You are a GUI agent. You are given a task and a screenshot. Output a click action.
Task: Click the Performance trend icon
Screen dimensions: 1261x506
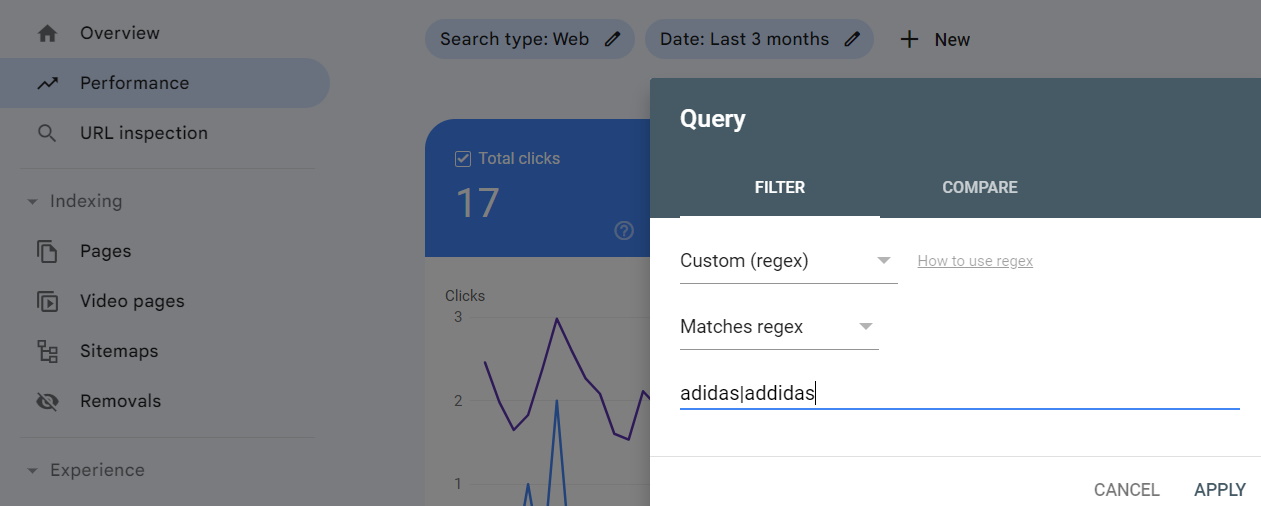click(x=47, y=83)
